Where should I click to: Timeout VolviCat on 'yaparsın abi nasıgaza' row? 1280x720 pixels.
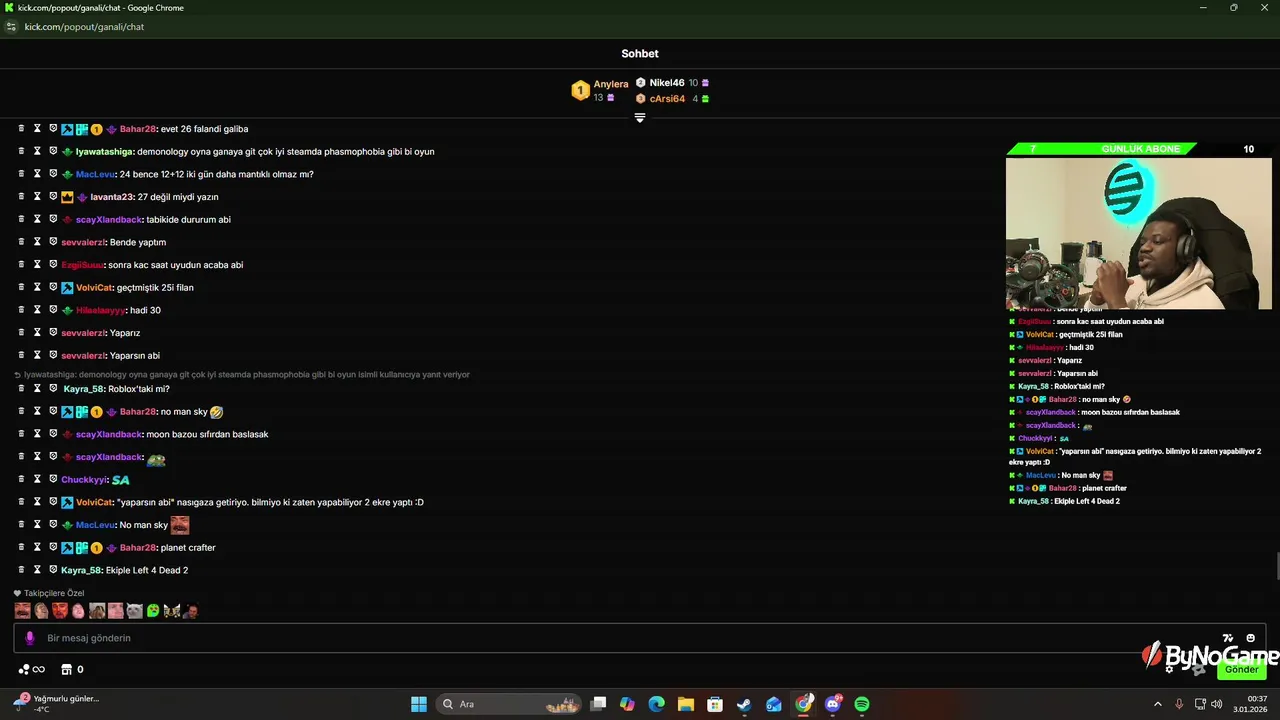click(37, 502)
